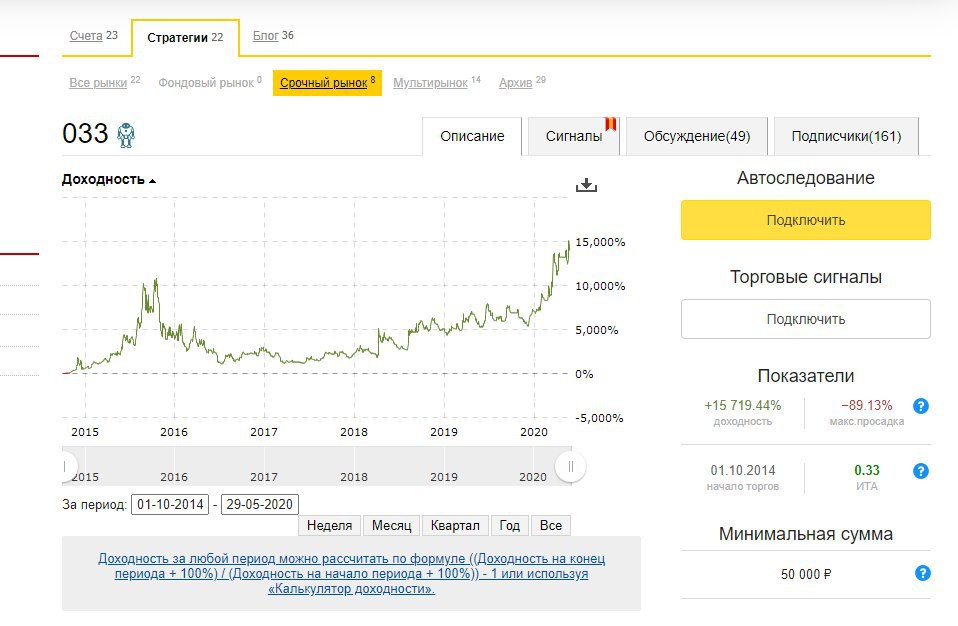This screenshot has height=626, width=958.
Task: Click Подключить under Торговые сигналы
Action: coord(805,319)
